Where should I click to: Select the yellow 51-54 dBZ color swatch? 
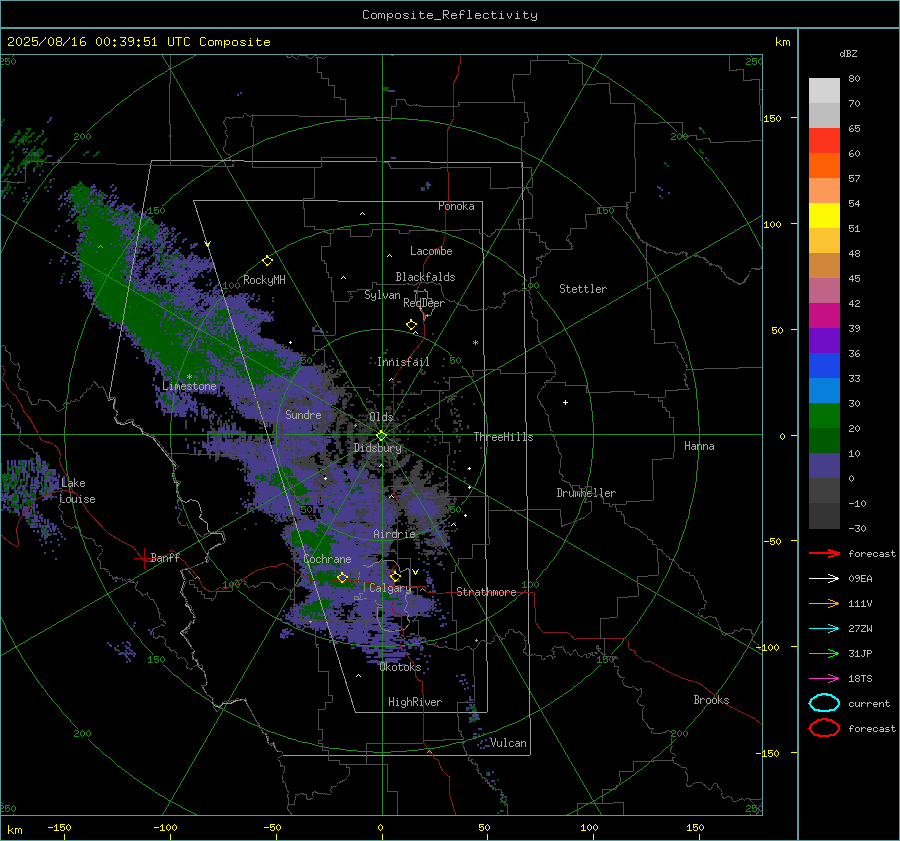coord(824,216)
